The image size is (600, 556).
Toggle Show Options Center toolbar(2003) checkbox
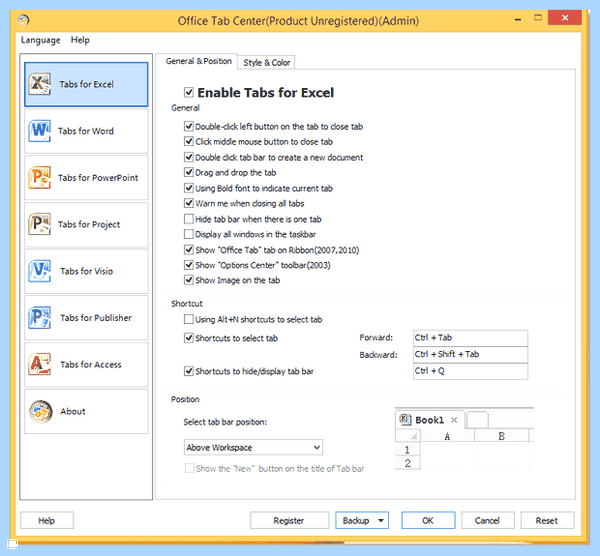click(189, 265)
